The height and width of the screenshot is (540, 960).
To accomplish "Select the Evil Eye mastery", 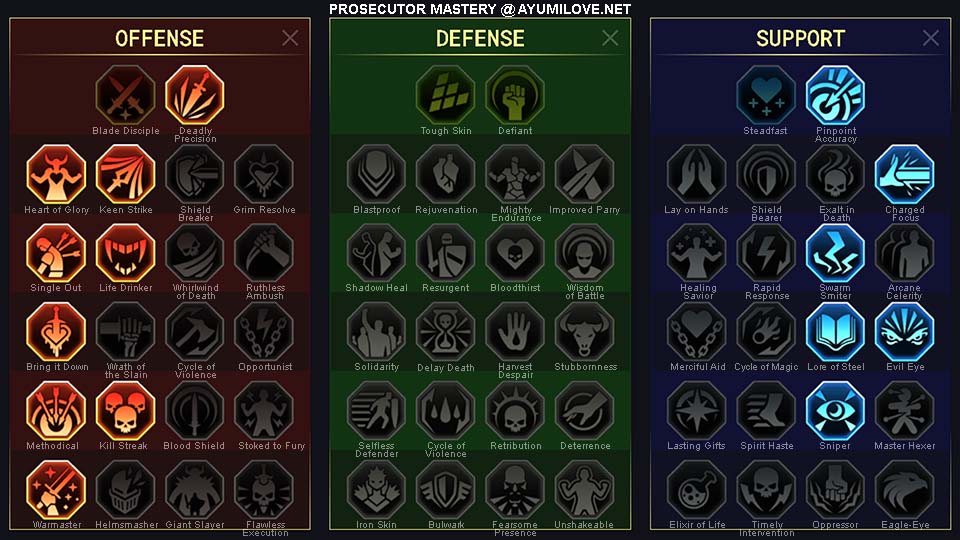I will (904, 332).
